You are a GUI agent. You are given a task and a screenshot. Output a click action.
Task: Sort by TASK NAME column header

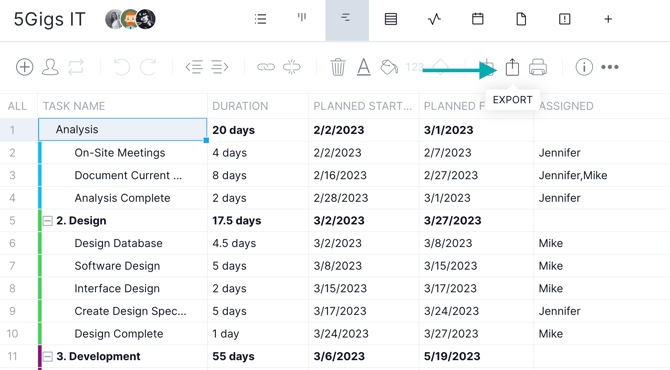tap(74, 106)
